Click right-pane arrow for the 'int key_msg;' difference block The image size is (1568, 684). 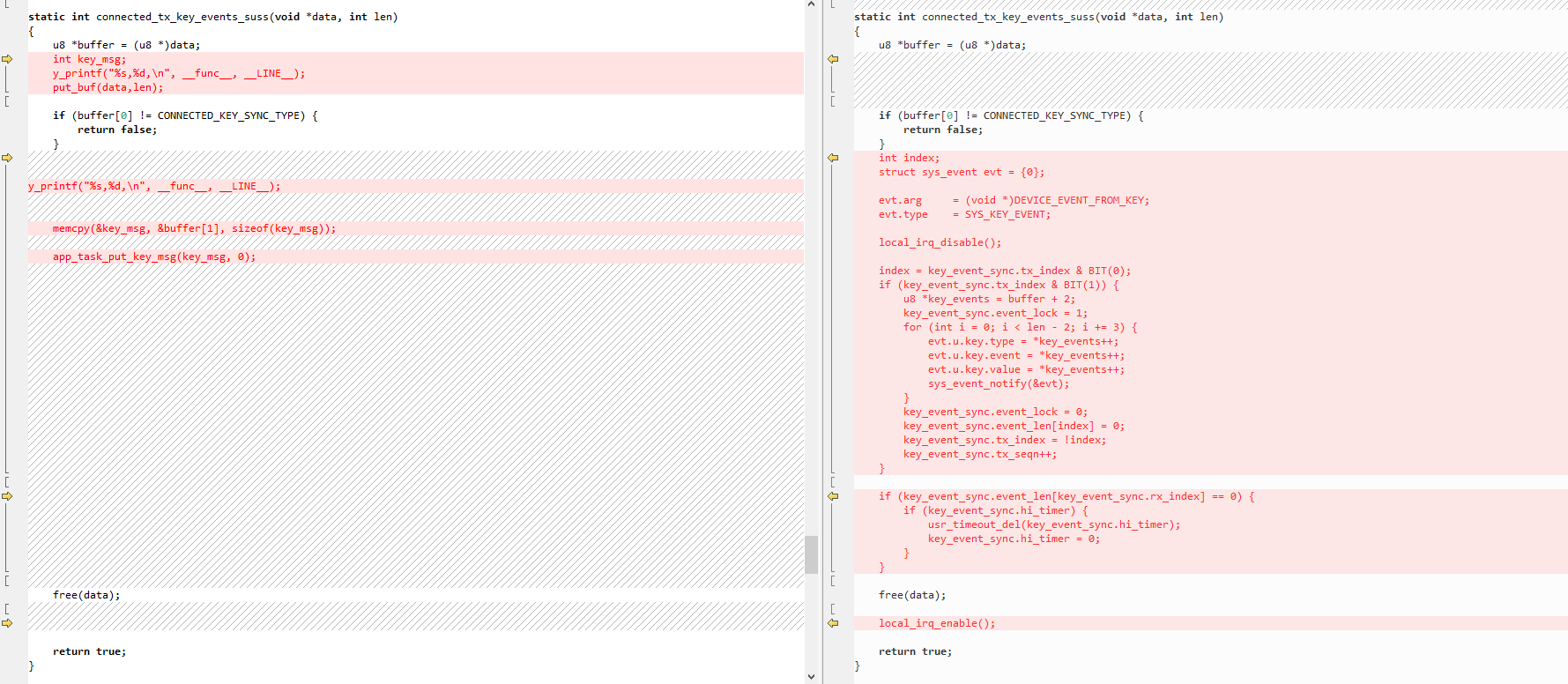click(x=833, y=59)
